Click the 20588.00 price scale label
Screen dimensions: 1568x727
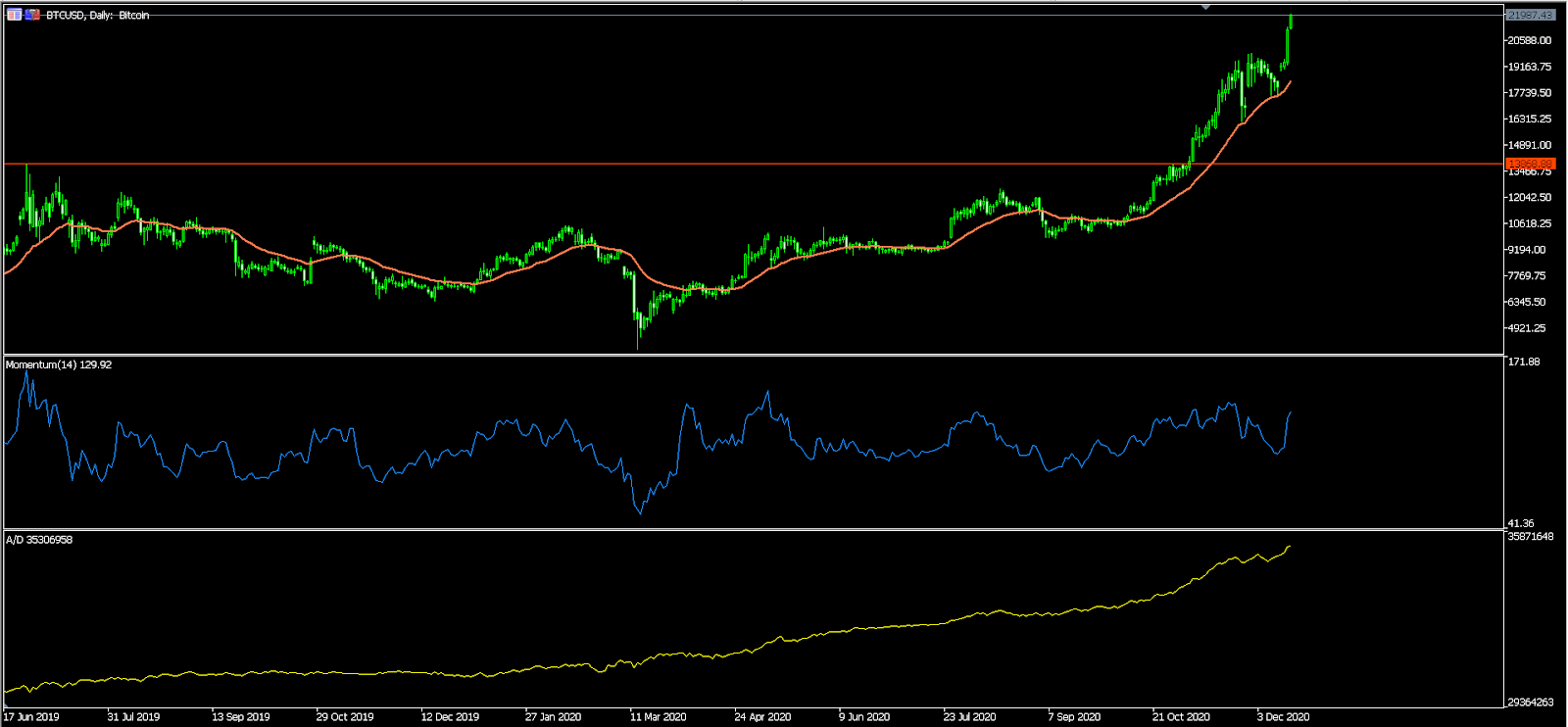(1530, 40)
